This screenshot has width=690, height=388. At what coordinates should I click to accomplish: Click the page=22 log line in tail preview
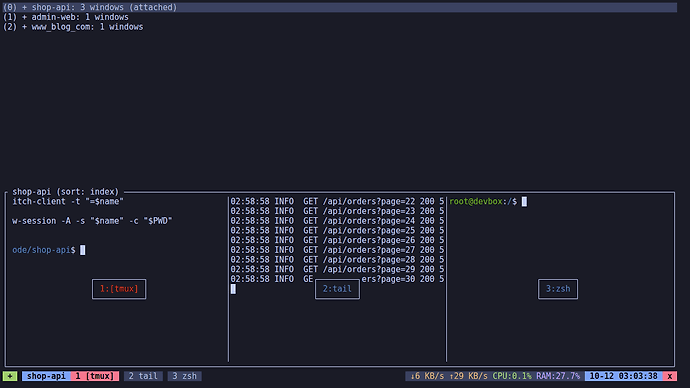point(337,201)
